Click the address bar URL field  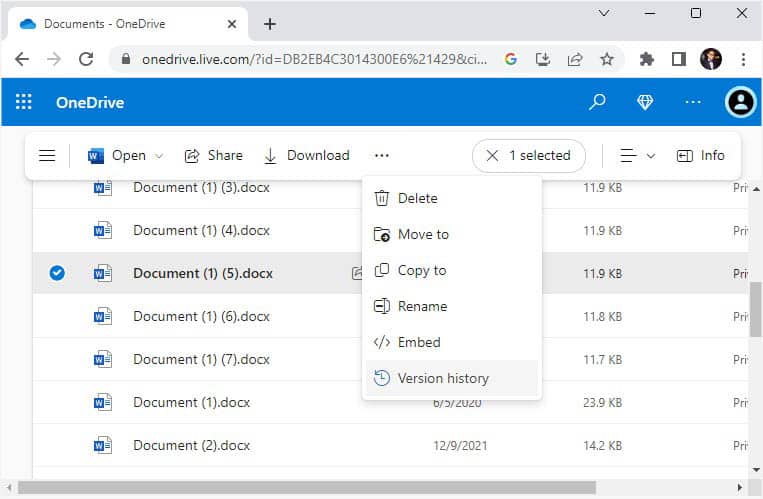(x=314, y=59)
